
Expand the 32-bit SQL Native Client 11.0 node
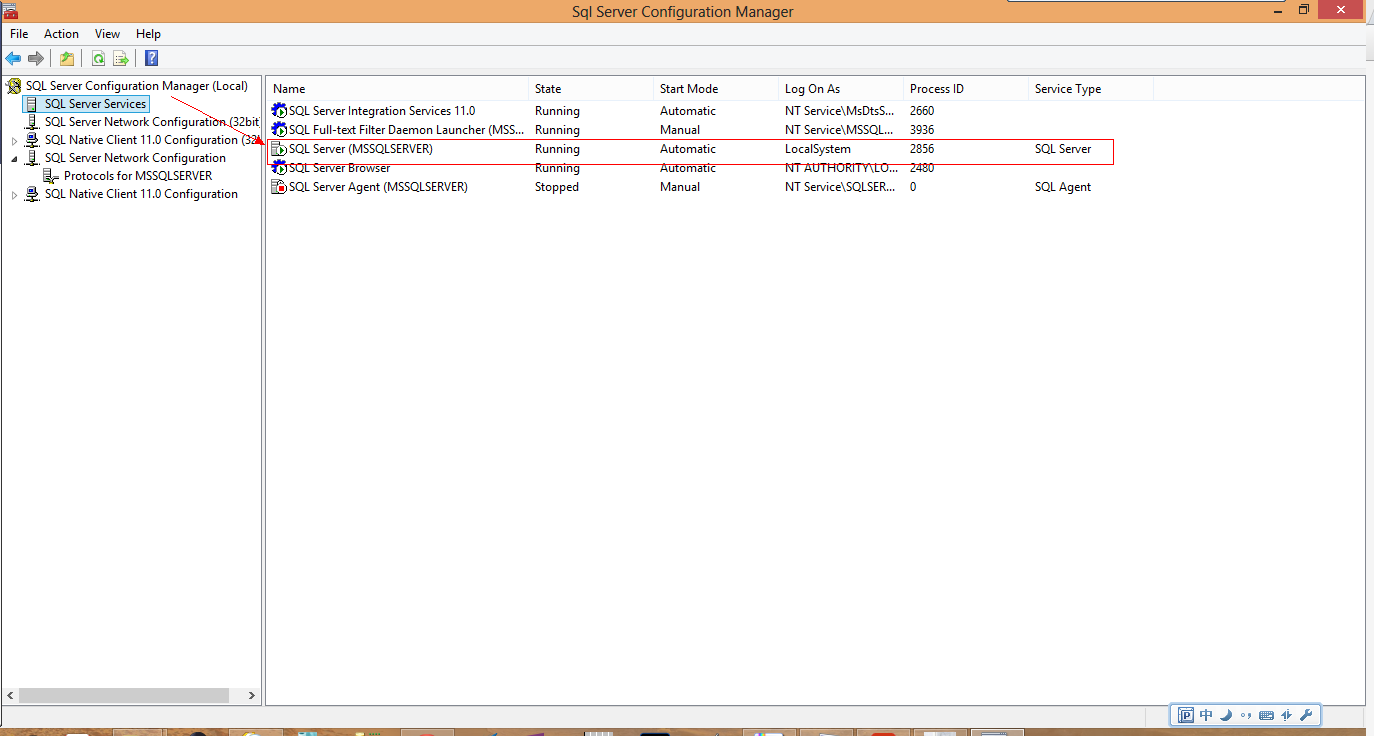coord(15,141)
